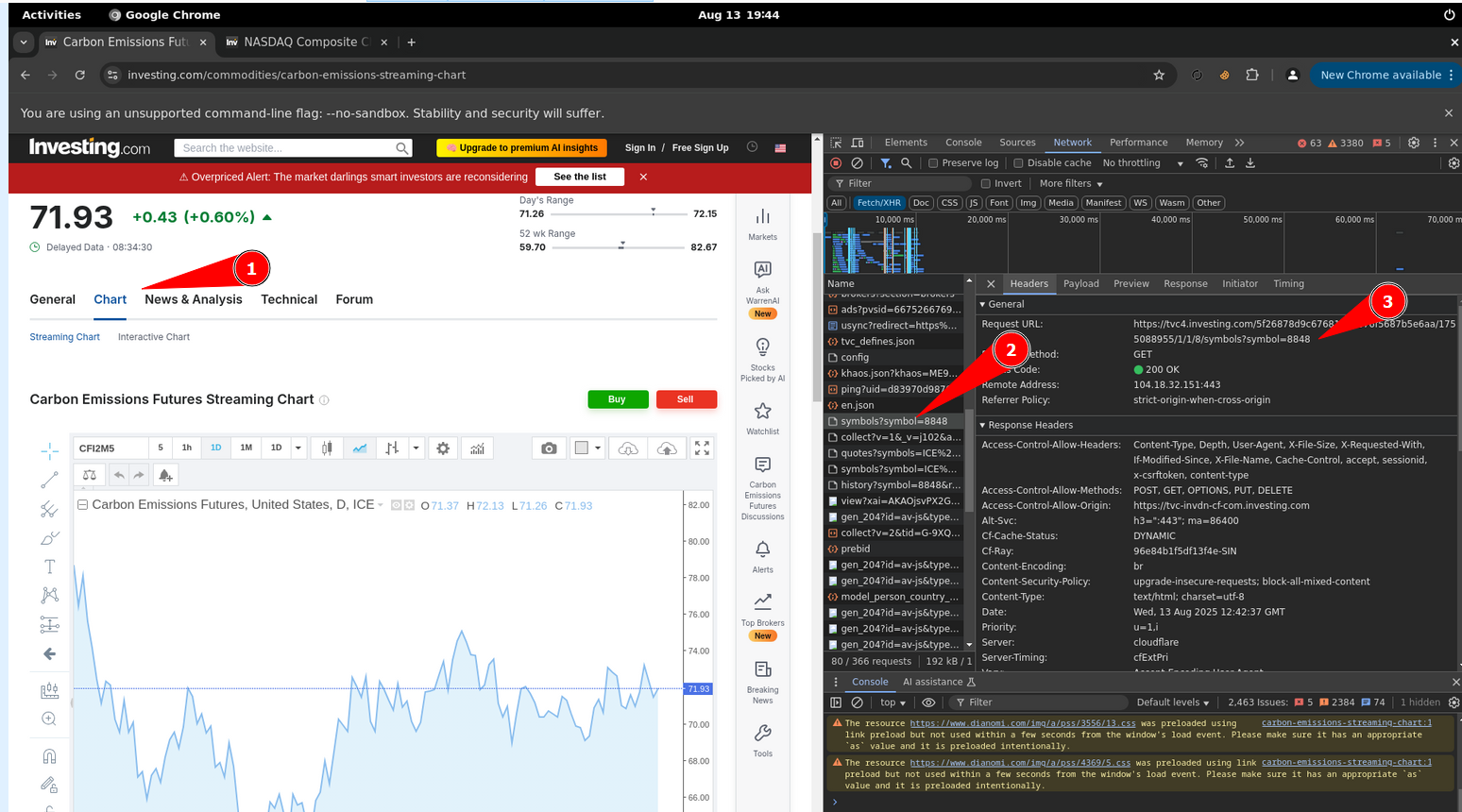This screenshot has height=812, width=1462.
Task: Open network search with the magnifier icon
Action: click(x=907, y=163)
